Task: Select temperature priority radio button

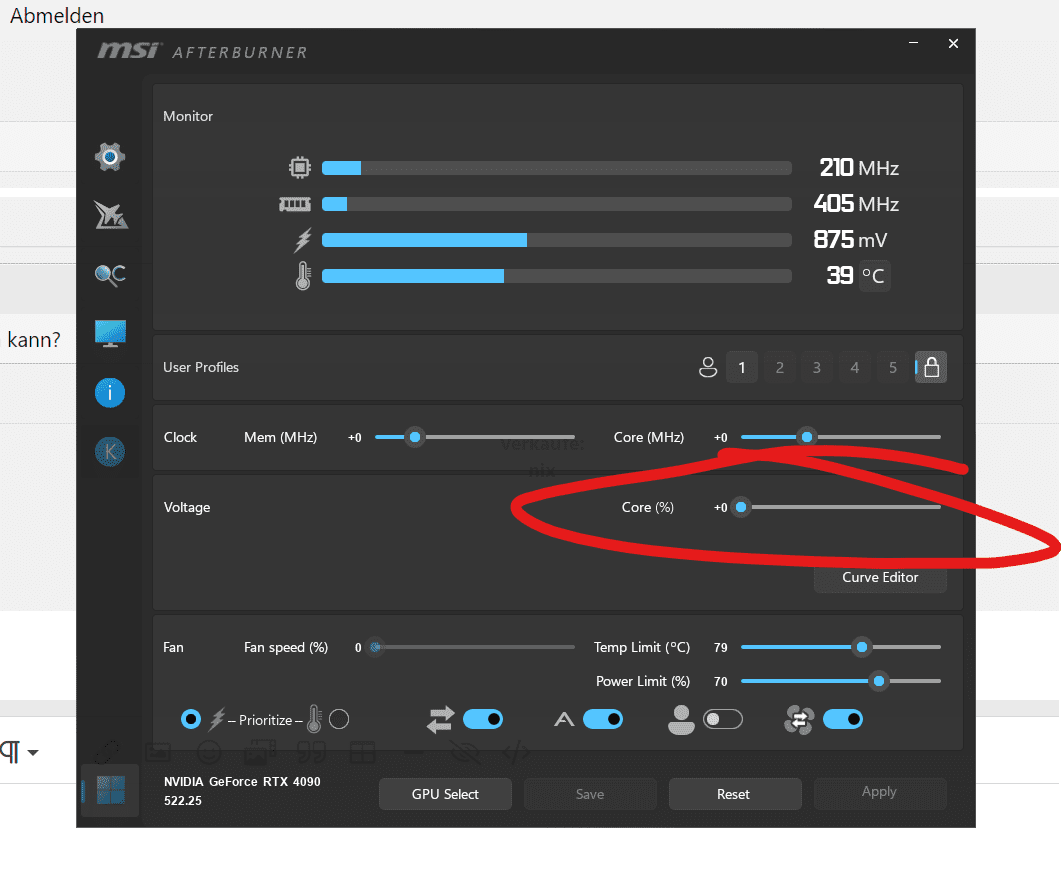Action: pyautogui.click(x=339, y=719)
